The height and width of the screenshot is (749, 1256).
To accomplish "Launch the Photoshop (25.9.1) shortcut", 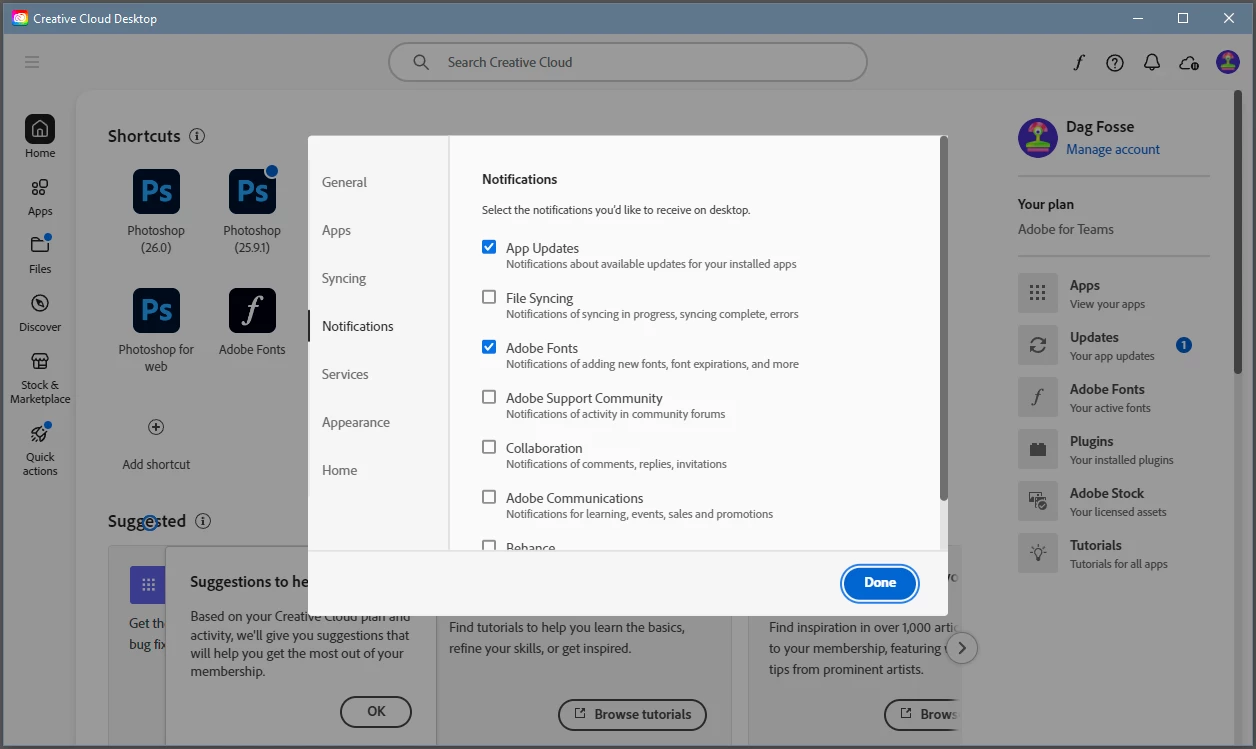I will click(252, 192).
